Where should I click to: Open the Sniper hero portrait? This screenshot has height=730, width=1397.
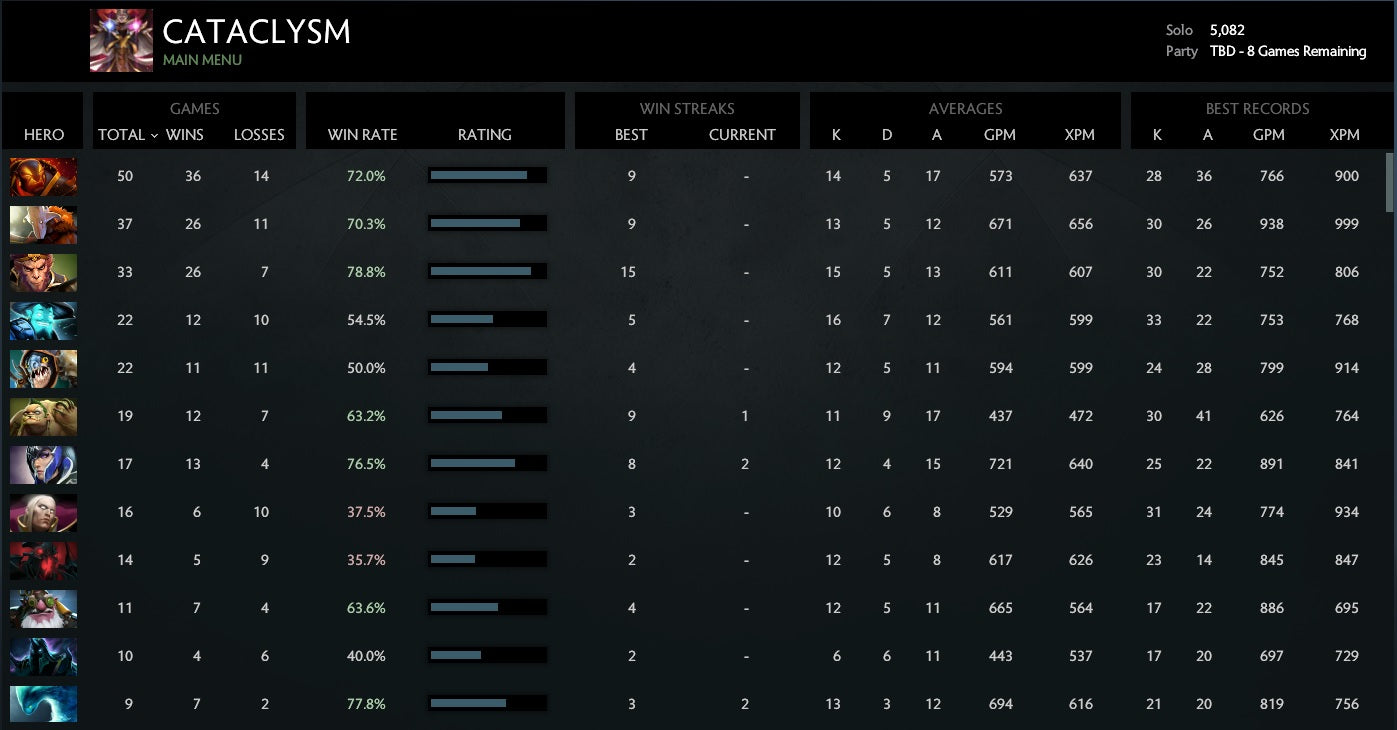[x=43, y=609]
